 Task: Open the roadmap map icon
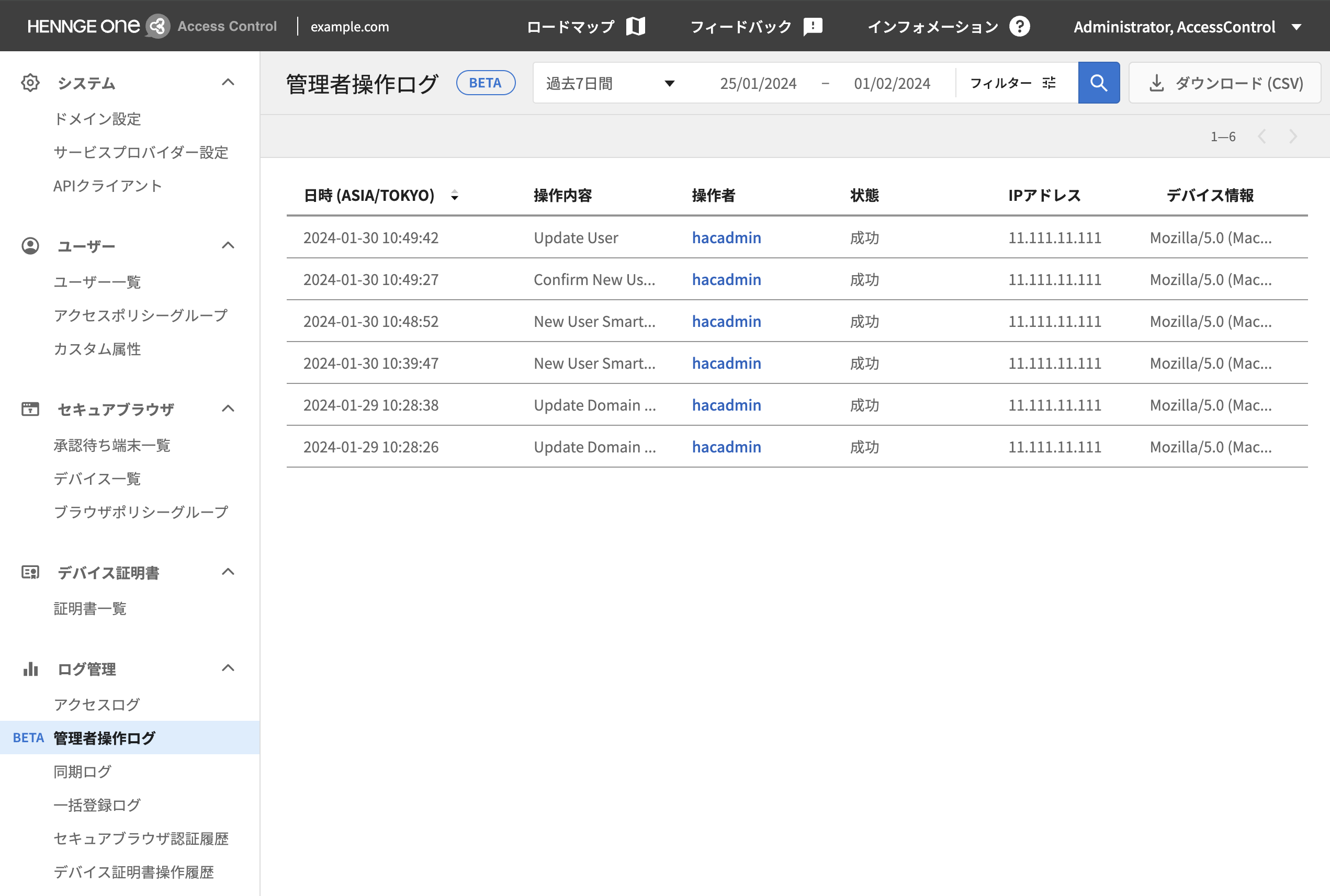point(635,26)
